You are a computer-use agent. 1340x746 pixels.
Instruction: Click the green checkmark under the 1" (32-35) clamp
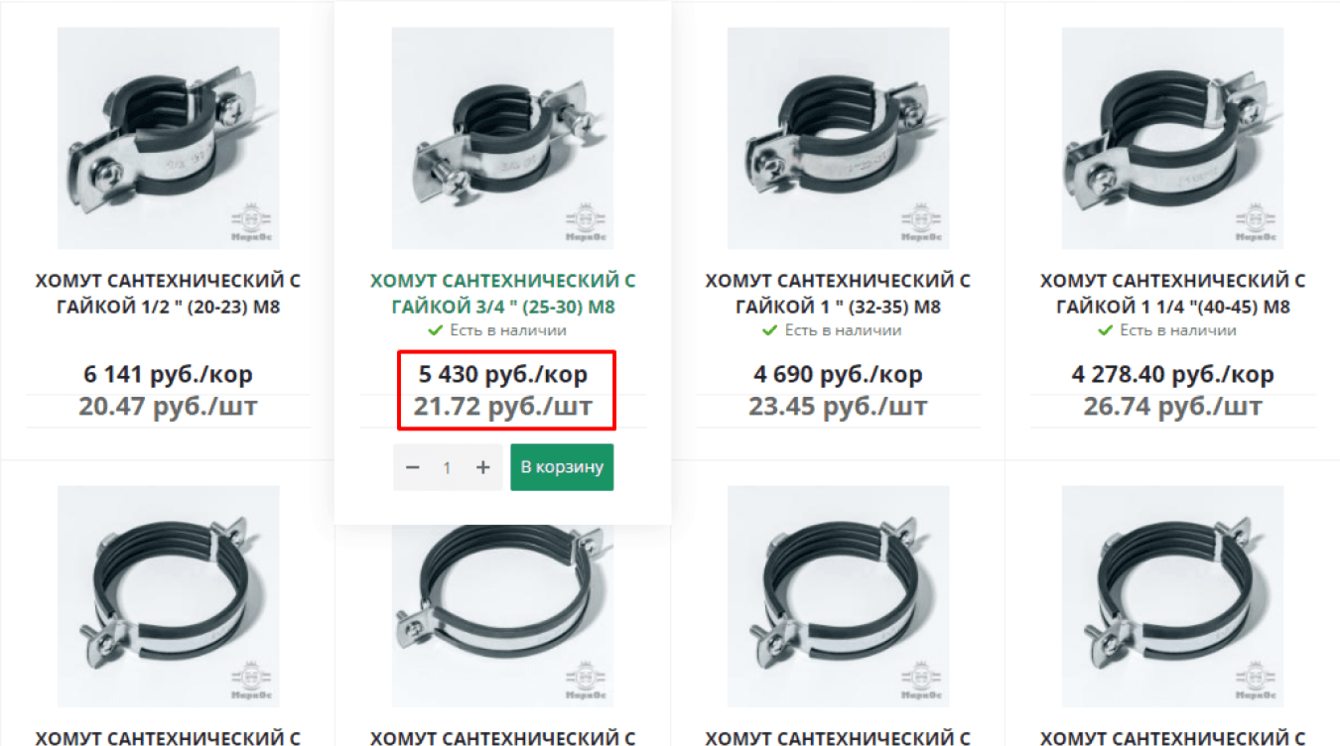(x=769, y=330)
